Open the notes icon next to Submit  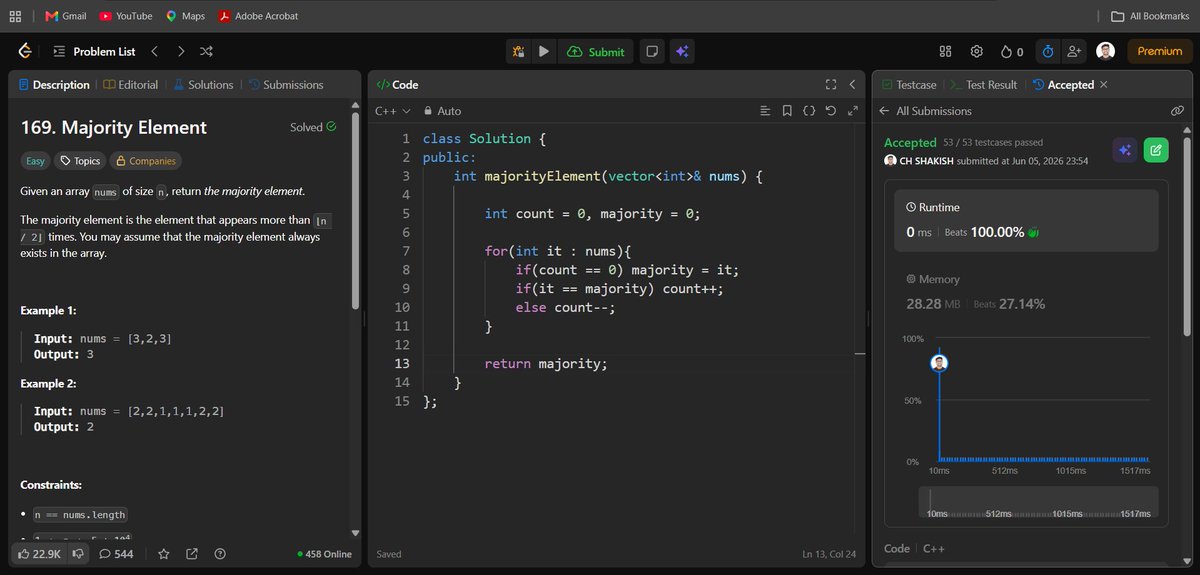[651, 51]
